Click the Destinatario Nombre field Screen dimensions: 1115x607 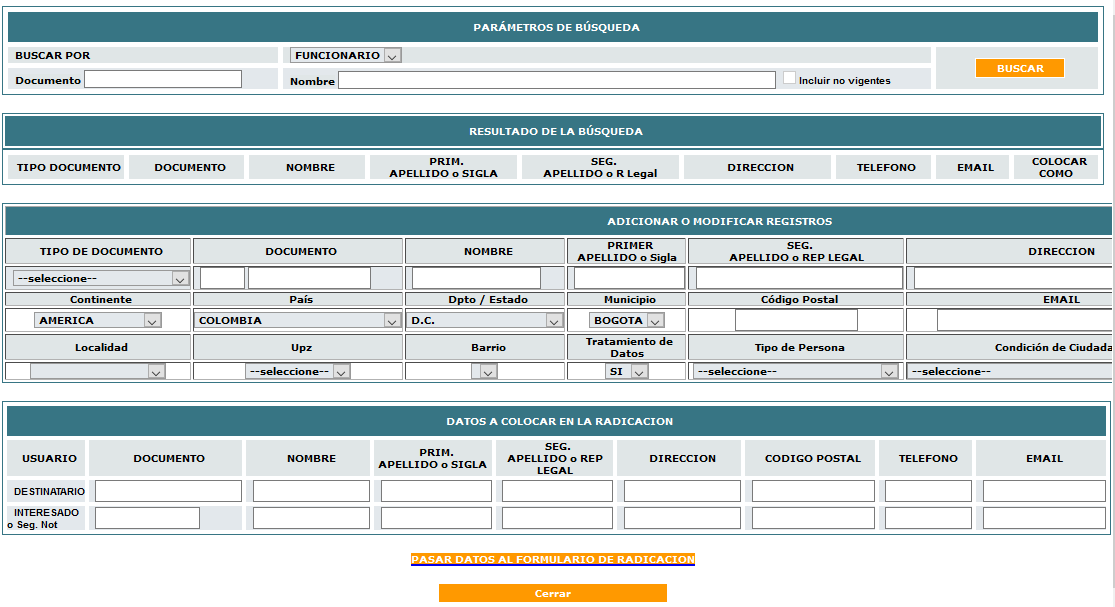(x=311, y=491)
